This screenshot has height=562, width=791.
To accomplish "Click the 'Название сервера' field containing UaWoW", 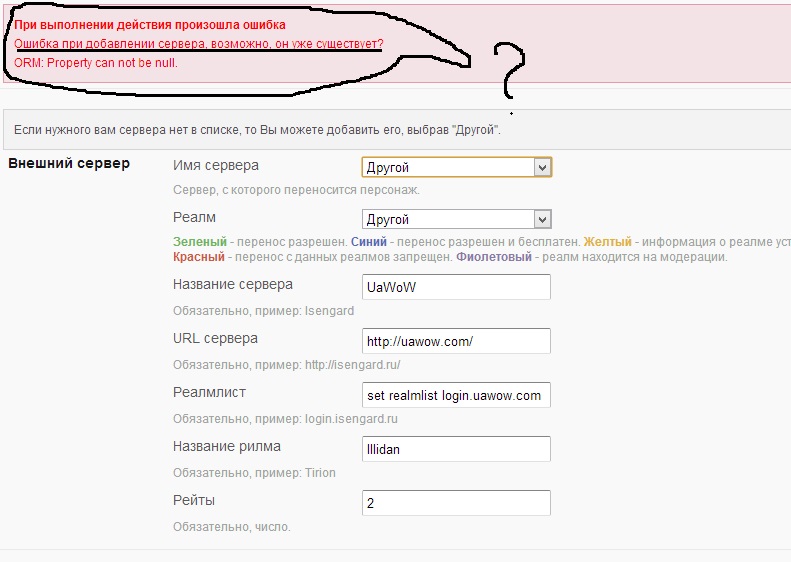I will 455,286.
